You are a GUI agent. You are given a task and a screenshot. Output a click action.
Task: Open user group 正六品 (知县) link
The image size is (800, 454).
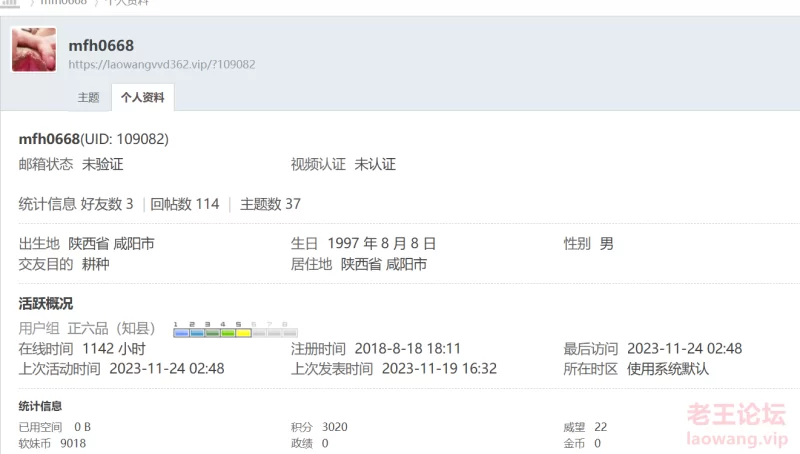(111, 328)
